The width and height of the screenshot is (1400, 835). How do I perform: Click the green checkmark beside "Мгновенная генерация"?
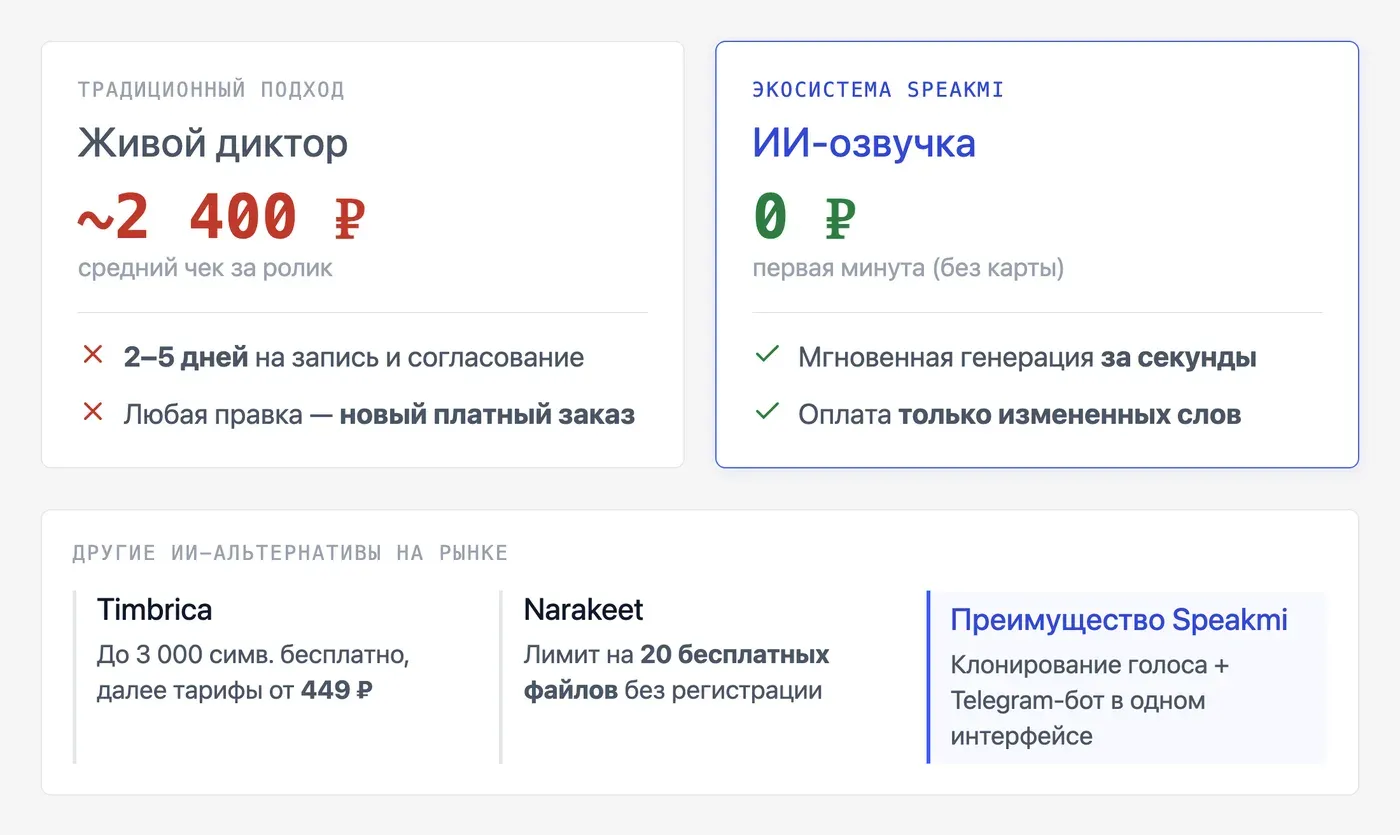[x=767, y=354]
